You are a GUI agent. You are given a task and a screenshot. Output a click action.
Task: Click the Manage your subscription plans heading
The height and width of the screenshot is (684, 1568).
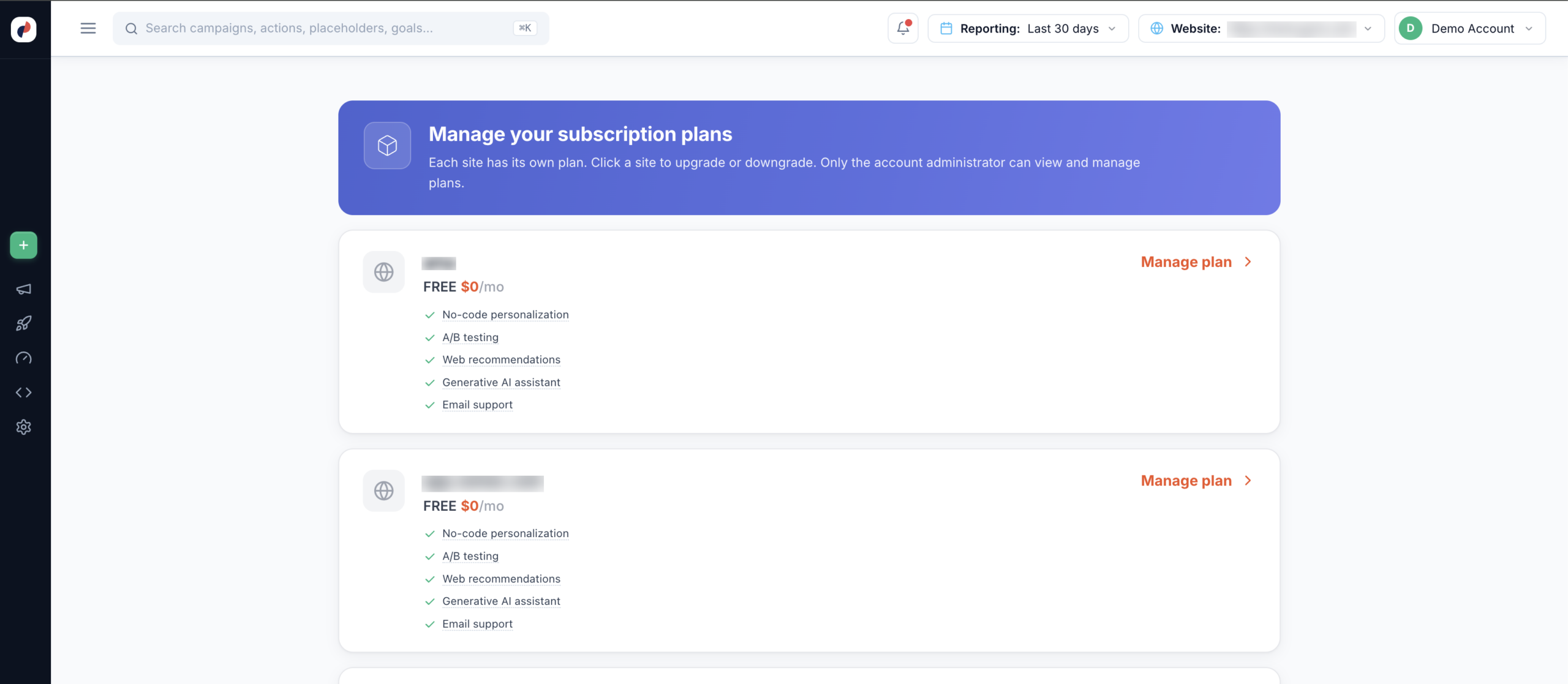tap(580, 134)
